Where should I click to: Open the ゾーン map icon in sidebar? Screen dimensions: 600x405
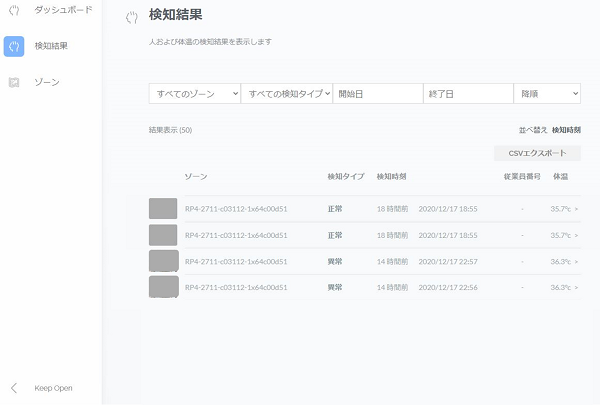[14, 82]
